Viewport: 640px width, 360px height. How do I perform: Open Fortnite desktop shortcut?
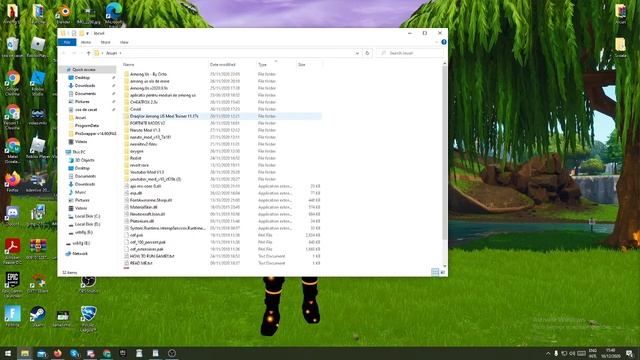click(13, 317)
